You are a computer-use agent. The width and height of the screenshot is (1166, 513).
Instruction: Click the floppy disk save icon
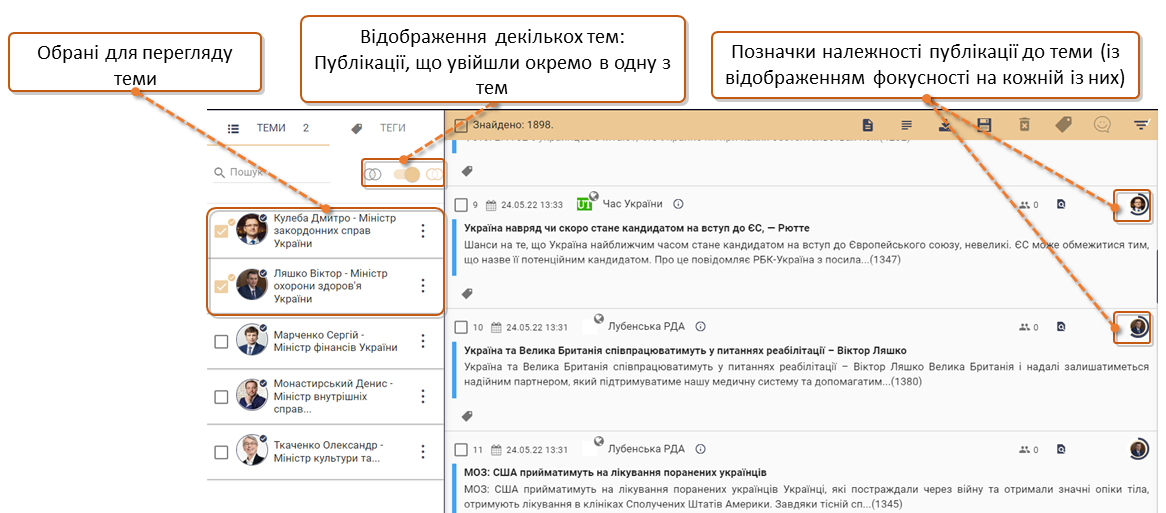click(985, 125)
